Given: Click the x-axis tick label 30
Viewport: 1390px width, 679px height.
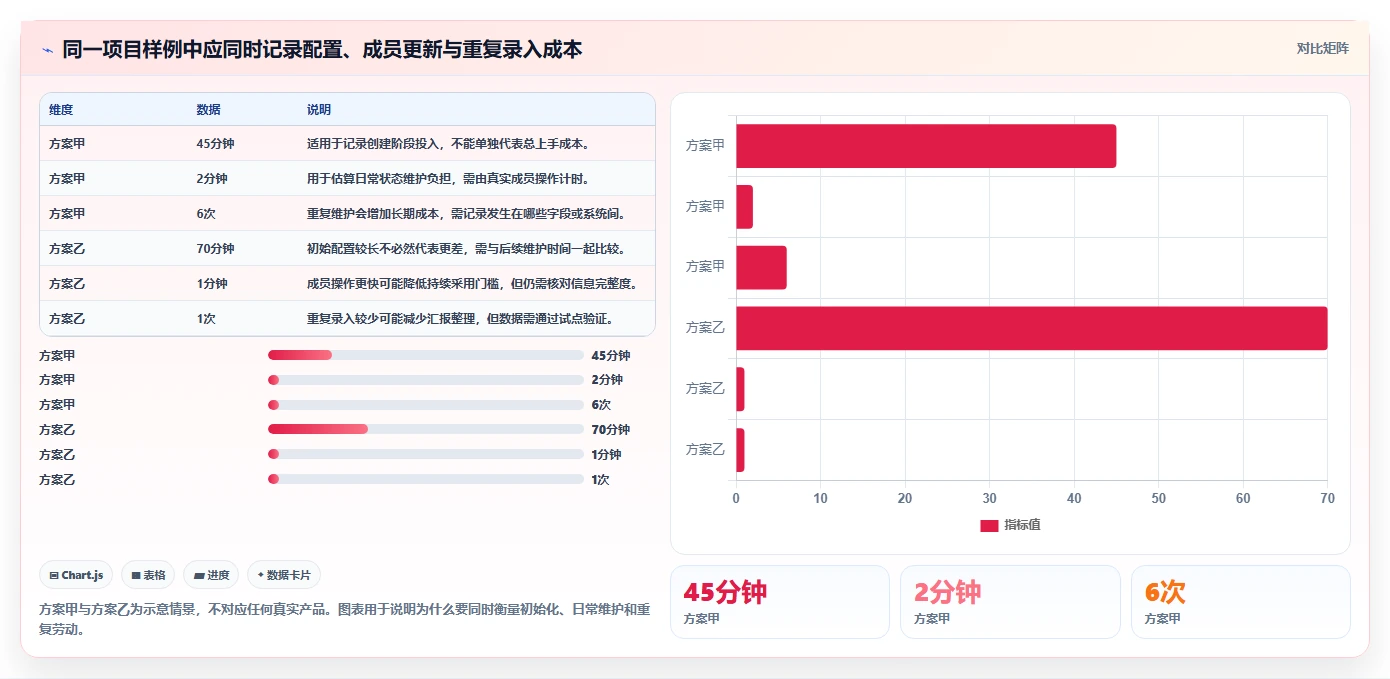Looking at the screenshot, I should tap(990, 498).
